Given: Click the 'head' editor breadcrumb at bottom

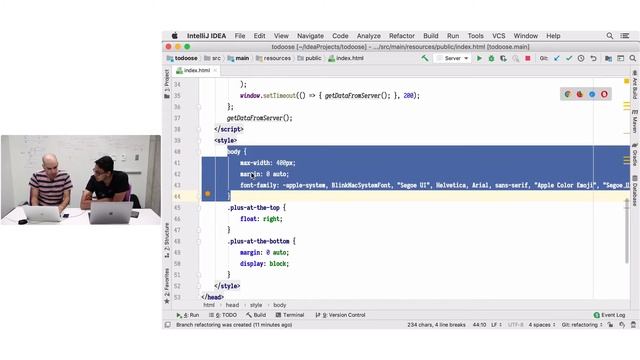Looking at the screenshot, I should 232,305.
